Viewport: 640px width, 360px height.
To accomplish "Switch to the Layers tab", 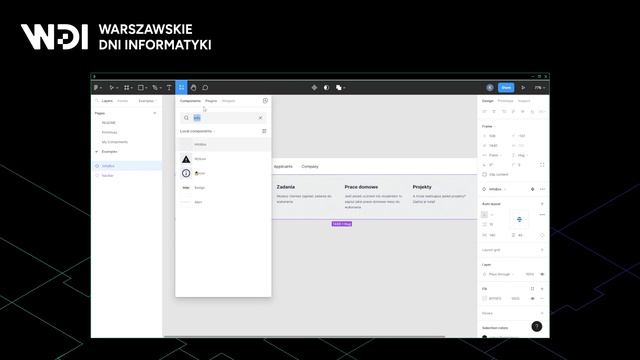I will click(x=107, y=101).
